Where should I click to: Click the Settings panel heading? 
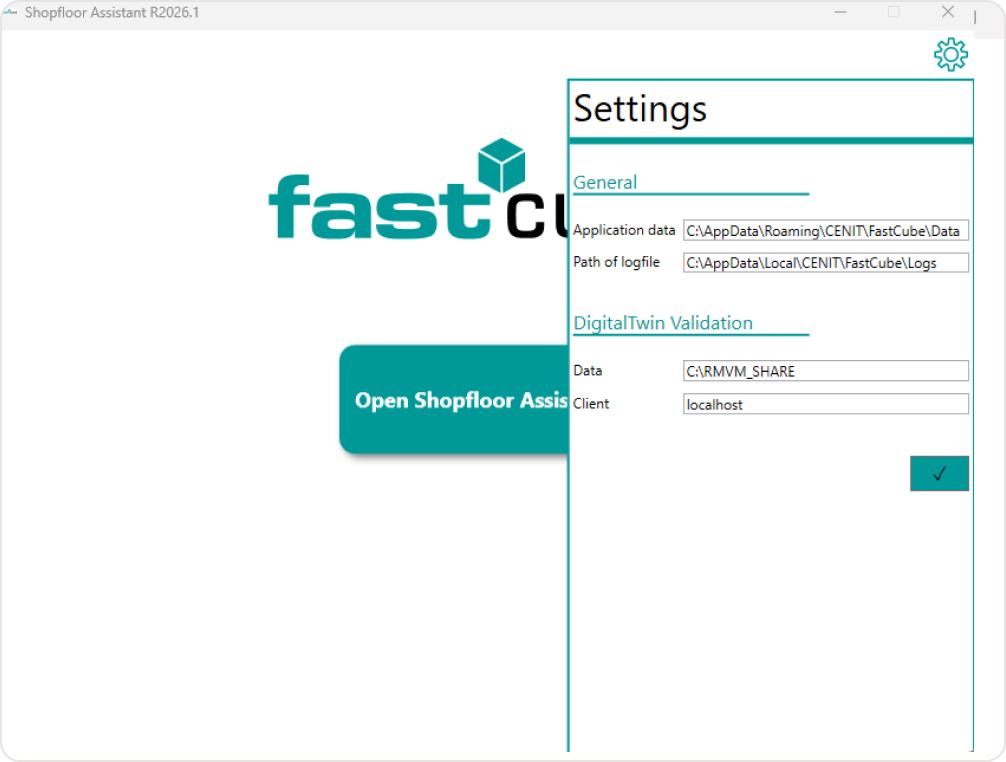640,108
